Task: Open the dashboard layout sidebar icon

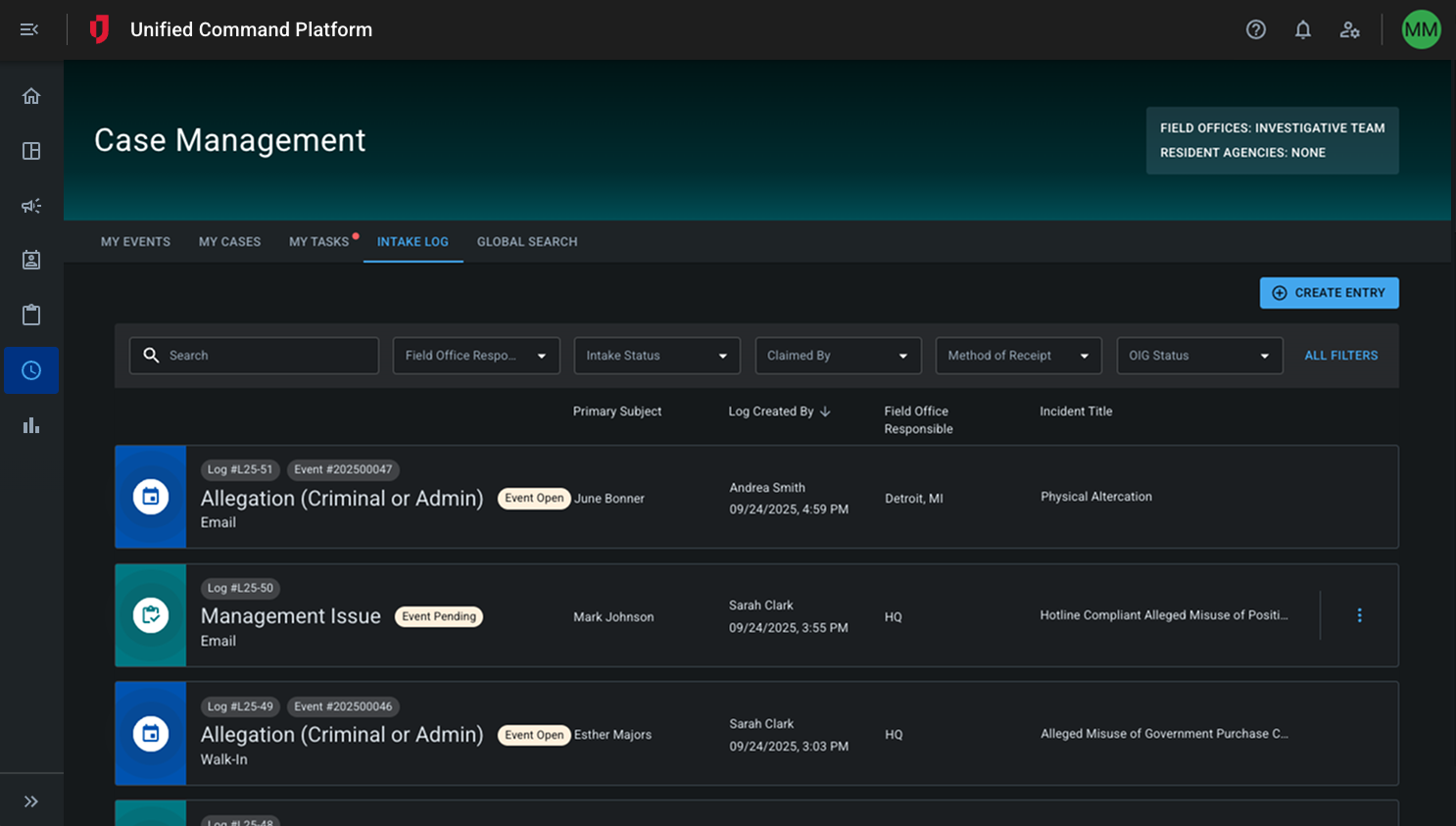Action: pyautogui.click(x=31, y=151)
